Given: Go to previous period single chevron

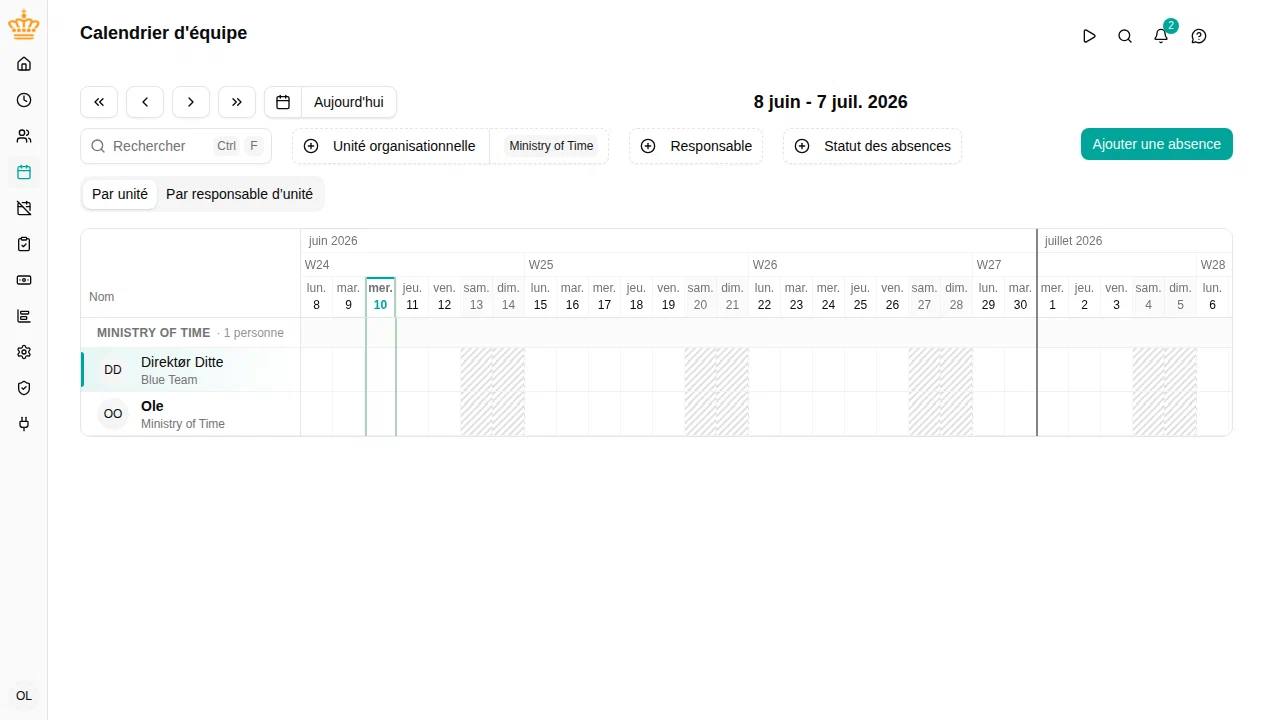Looking at the screenshot, I should 145,102.
